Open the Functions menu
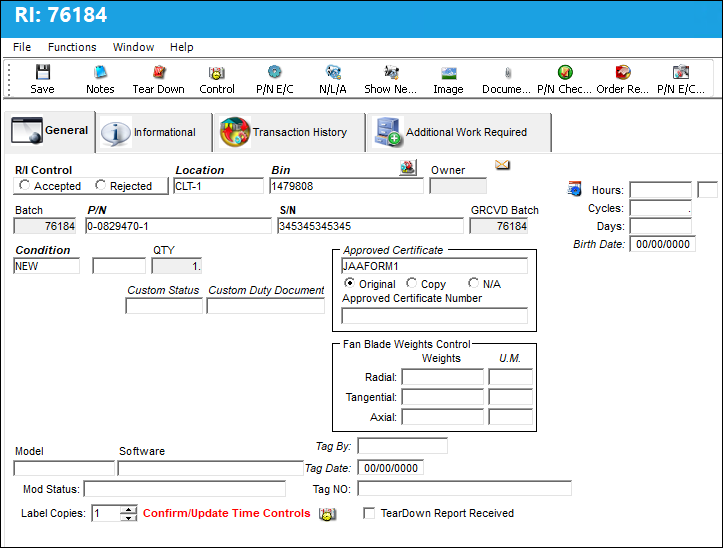Screen dimensions: 723x548 72,47
